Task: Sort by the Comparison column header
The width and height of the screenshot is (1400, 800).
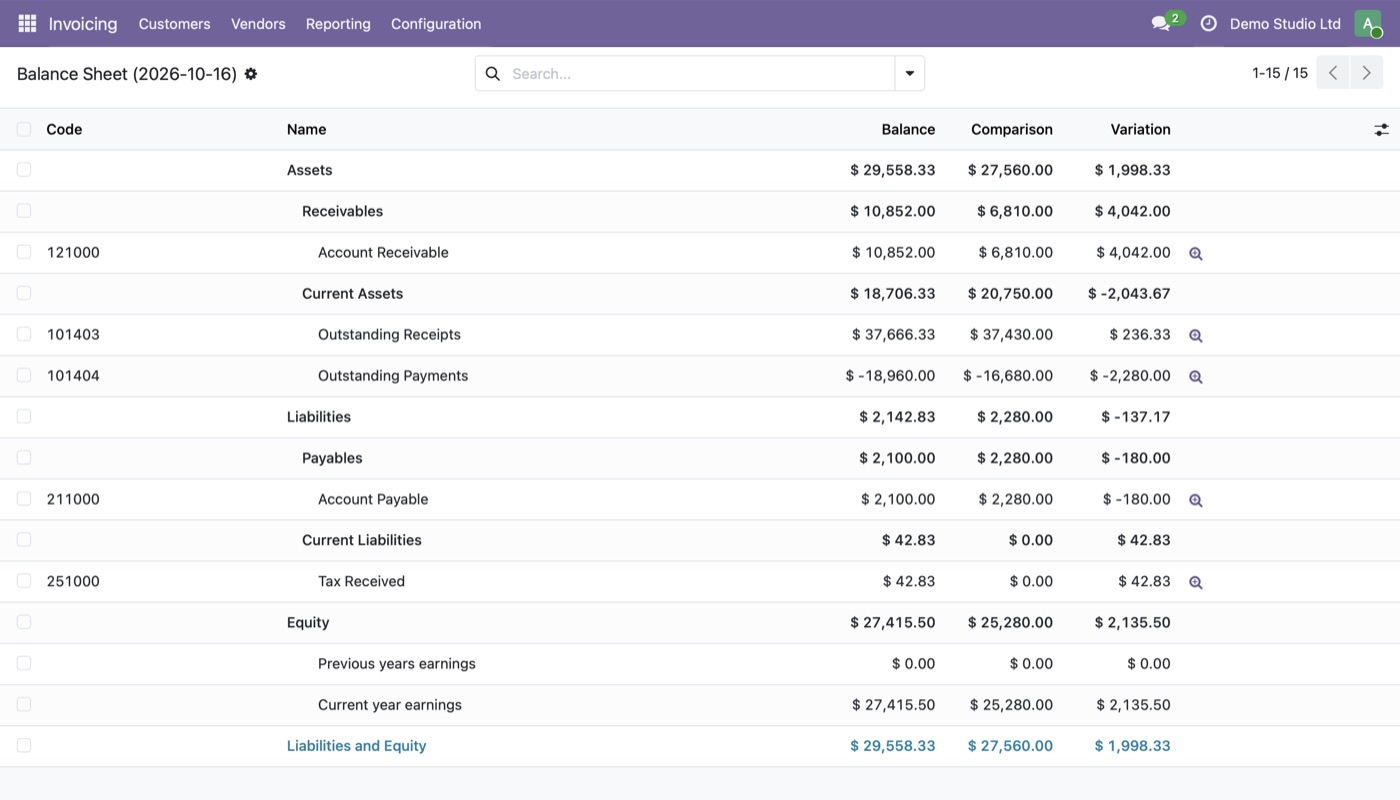Action: 1012,129
